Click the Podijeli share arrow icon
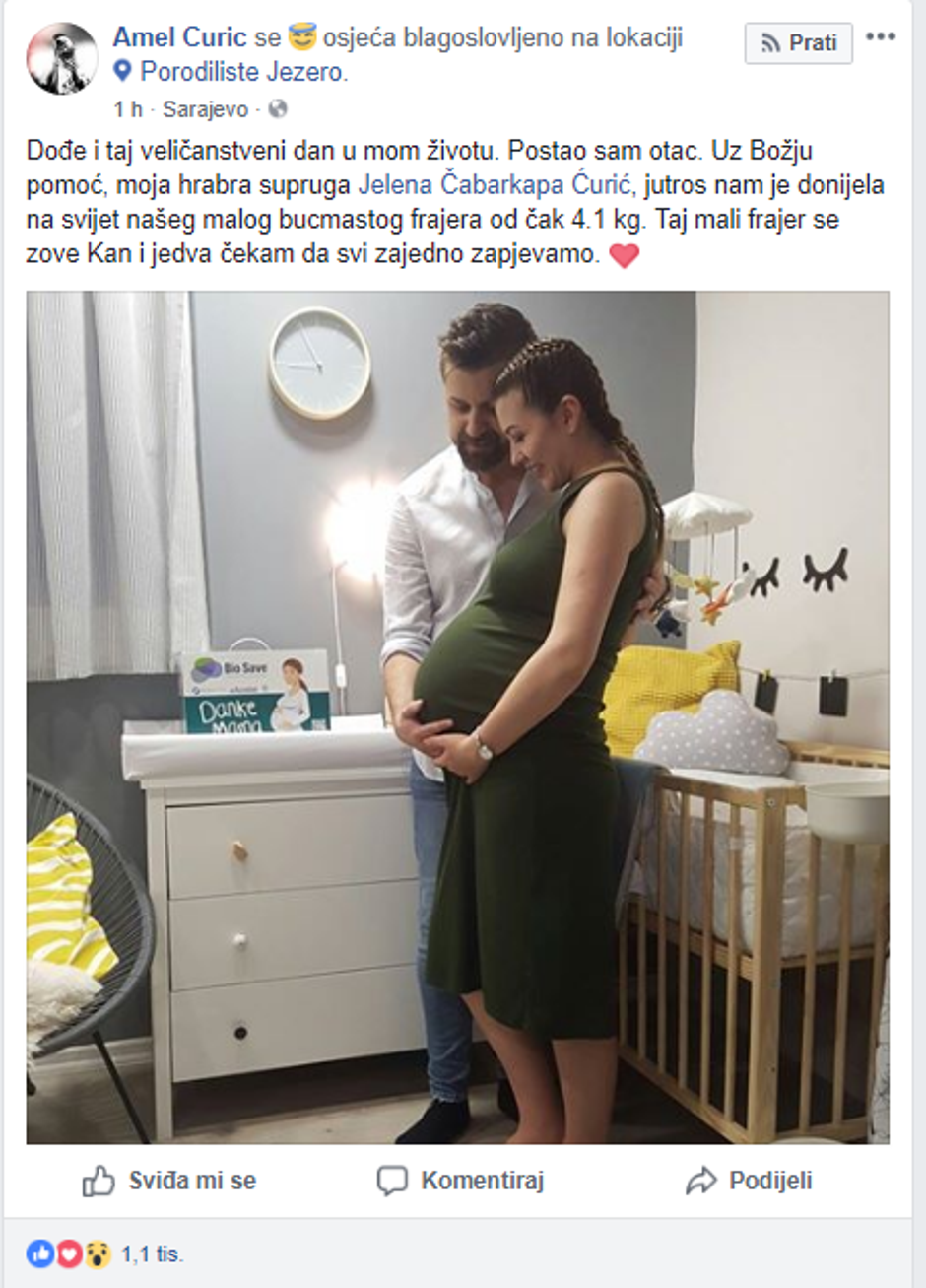 pos(700,1181)
